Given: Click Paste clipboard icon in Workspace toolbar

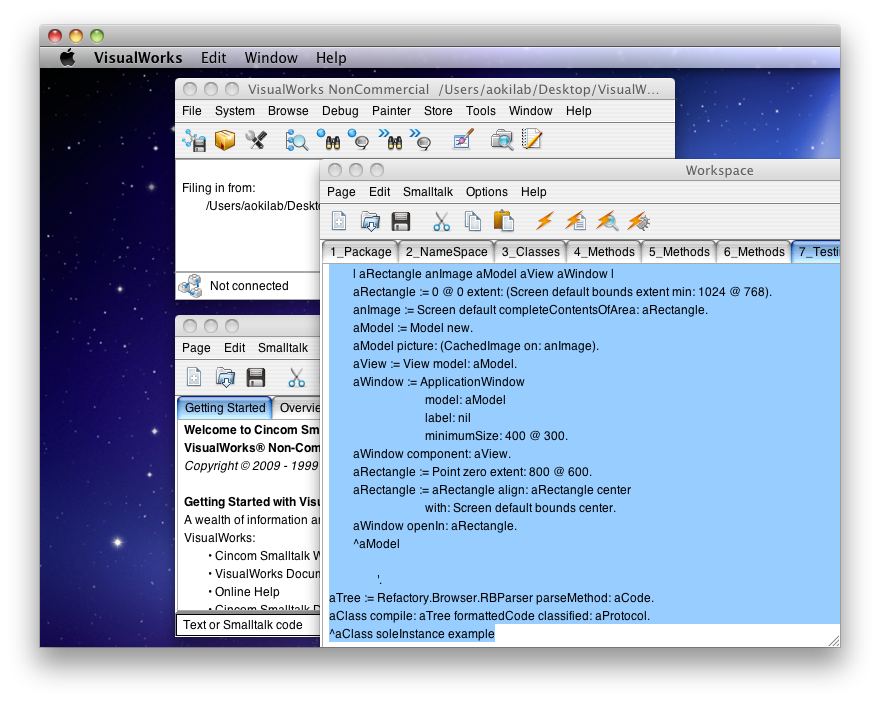Looking at the screenshot, I should click(503, 221).
